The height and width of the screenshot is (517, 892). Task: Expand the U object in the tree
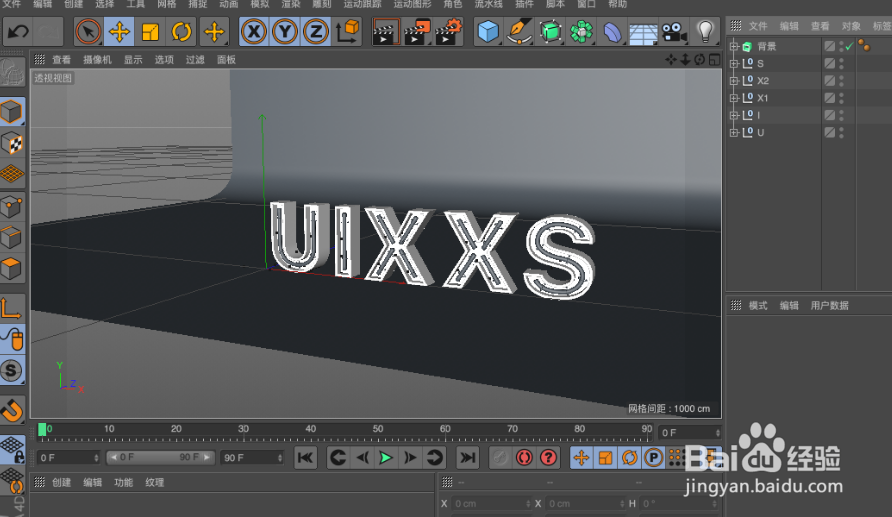(x=734, y=132)
